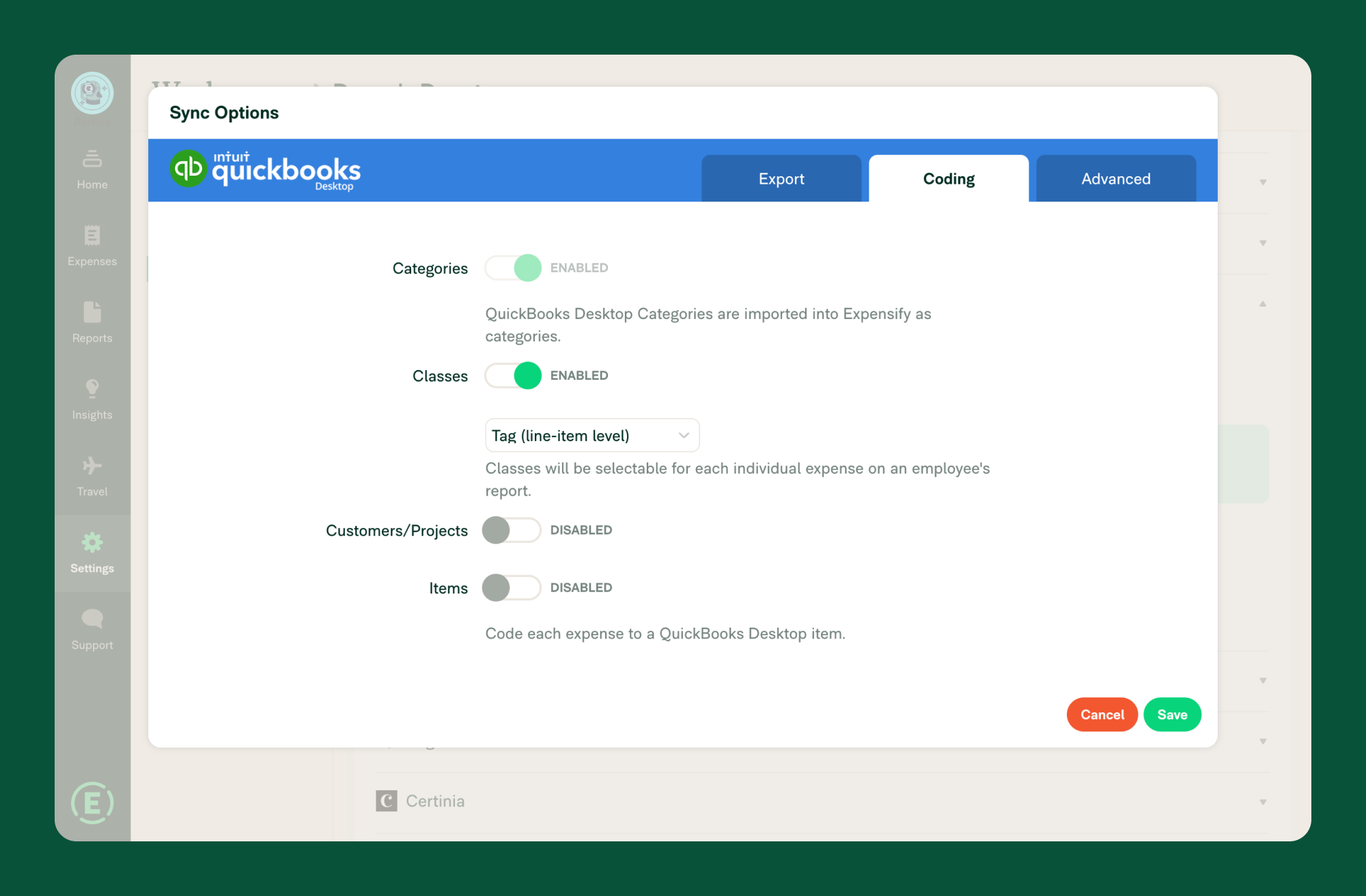
Task: Switch to the Export tab
Action: (782, 178)
